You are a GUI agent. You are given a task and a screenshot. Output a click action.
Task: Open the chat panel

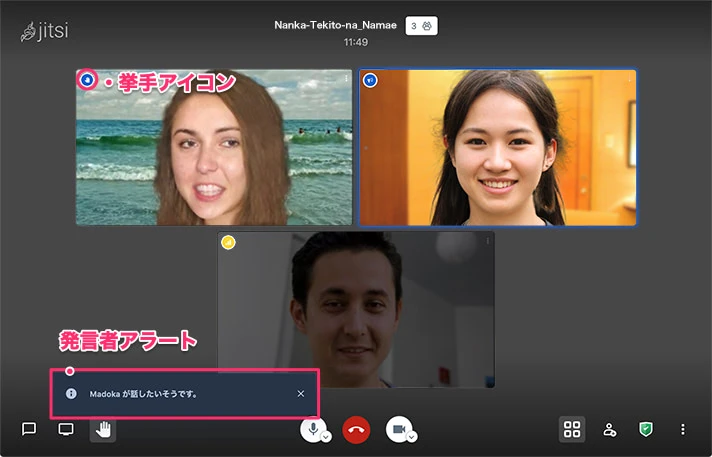coord(29,429)
